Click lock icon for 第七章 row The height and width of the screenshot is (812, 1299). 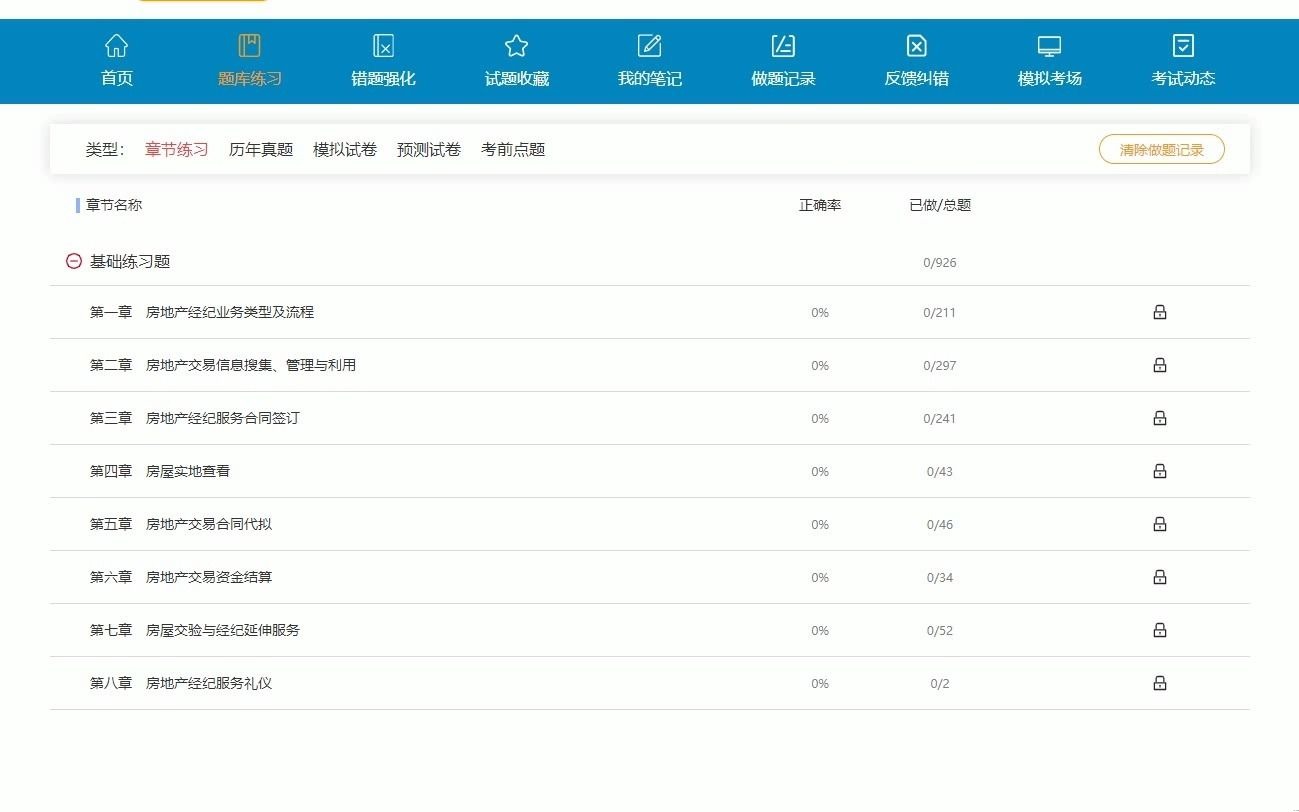pos(1160,630)
